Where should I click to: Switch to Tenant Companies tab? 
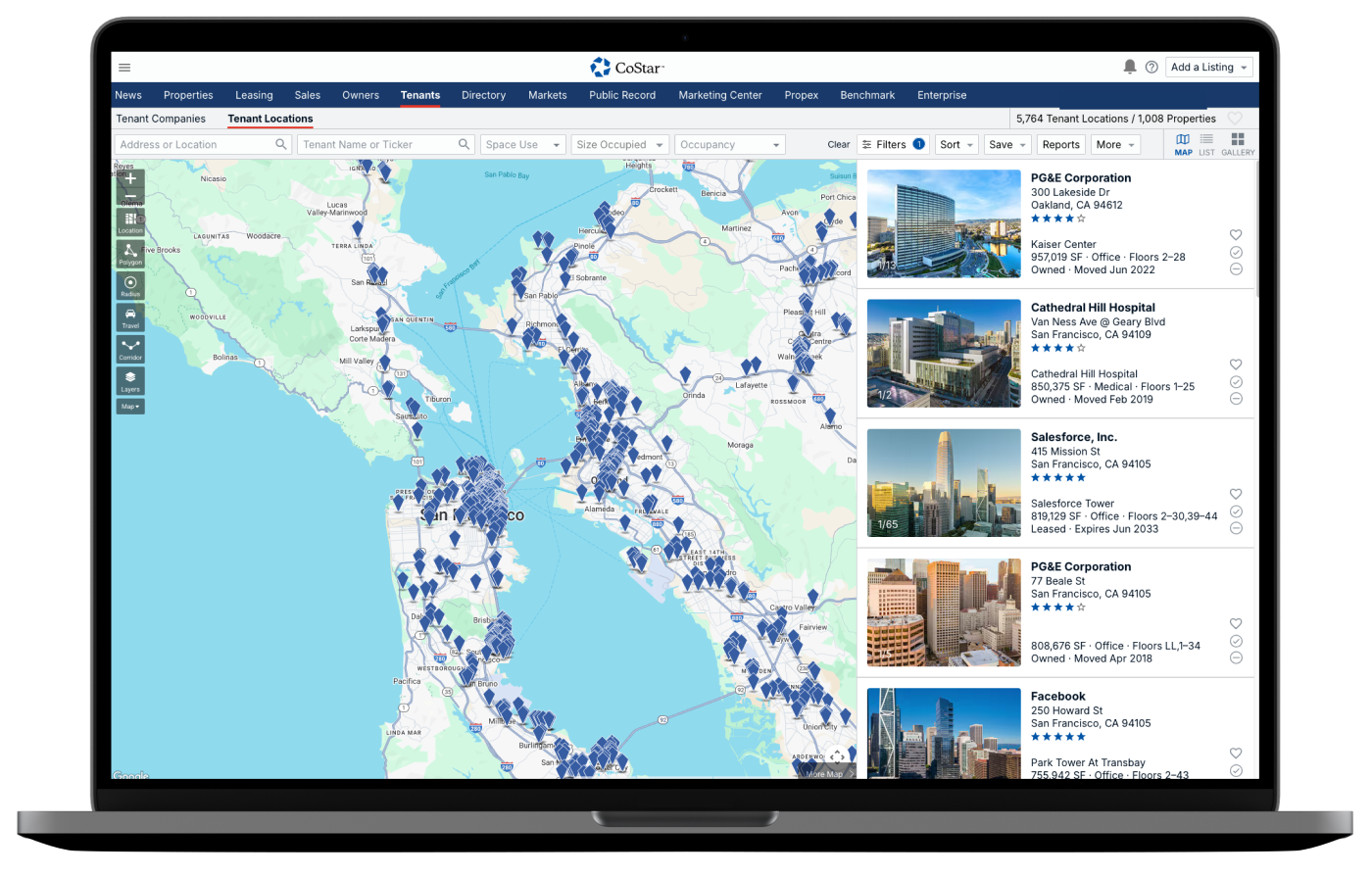pos(161,119)
